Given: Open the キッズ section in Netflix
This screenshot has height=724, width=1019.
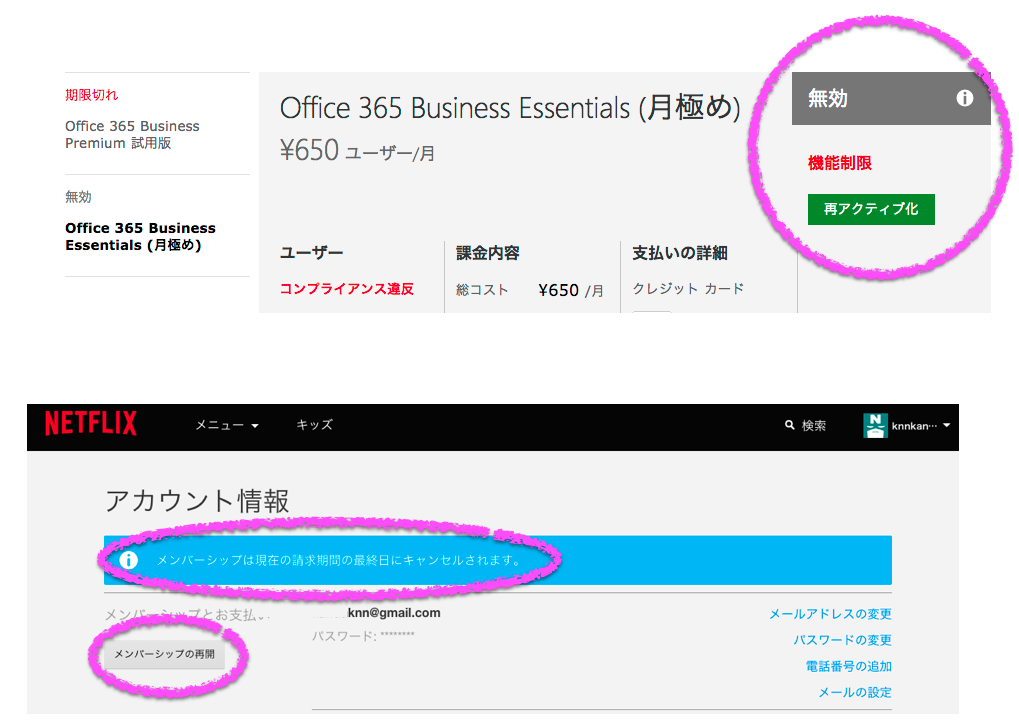Looking at the screenshot, I should click(315, 424).
